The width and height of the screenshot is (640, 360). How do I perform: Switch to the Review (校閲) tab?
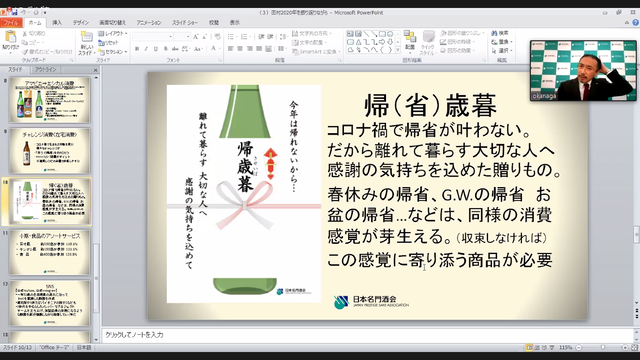213,23
